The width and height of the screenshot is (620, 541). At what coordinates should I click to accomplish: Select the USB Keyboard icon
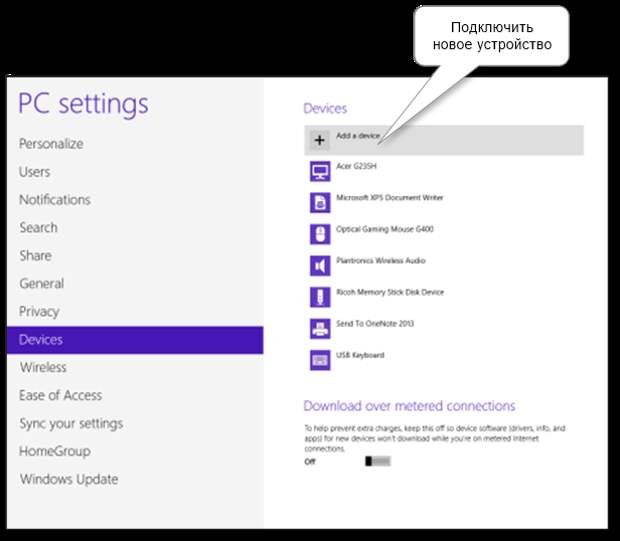320,360
